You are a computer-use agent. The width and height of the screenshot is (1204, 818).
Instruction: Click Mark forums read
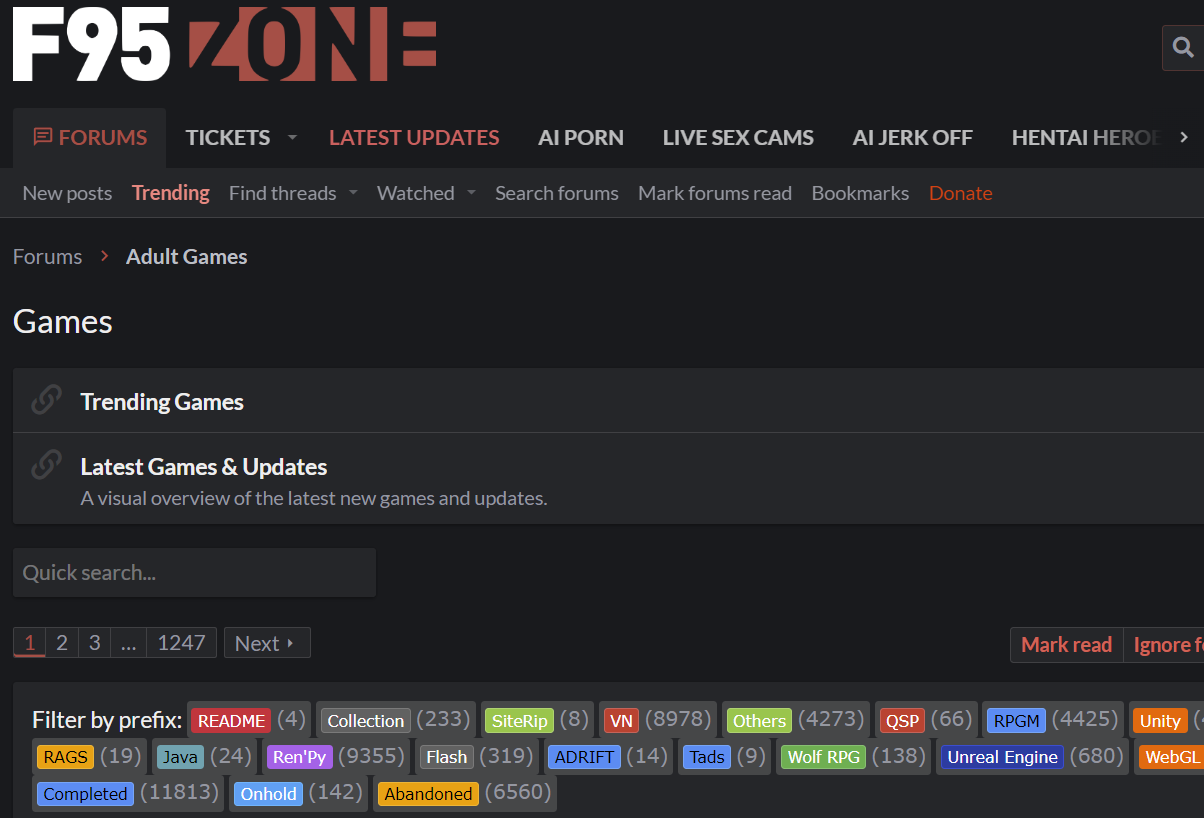pyautogui.click(x=715, y=193)
